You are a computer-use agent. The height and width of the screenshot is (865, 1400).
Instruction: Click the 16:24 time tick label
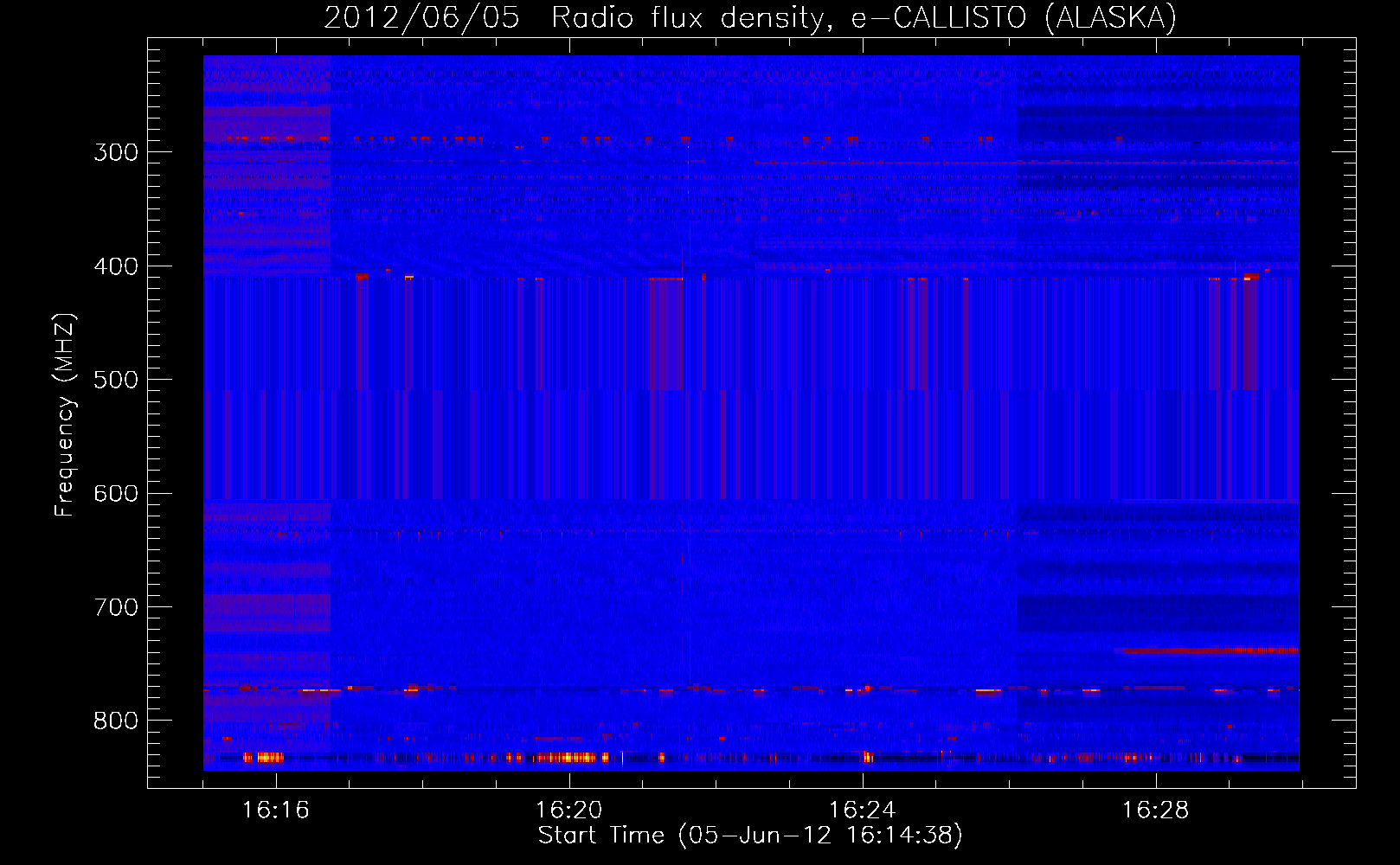862,811
